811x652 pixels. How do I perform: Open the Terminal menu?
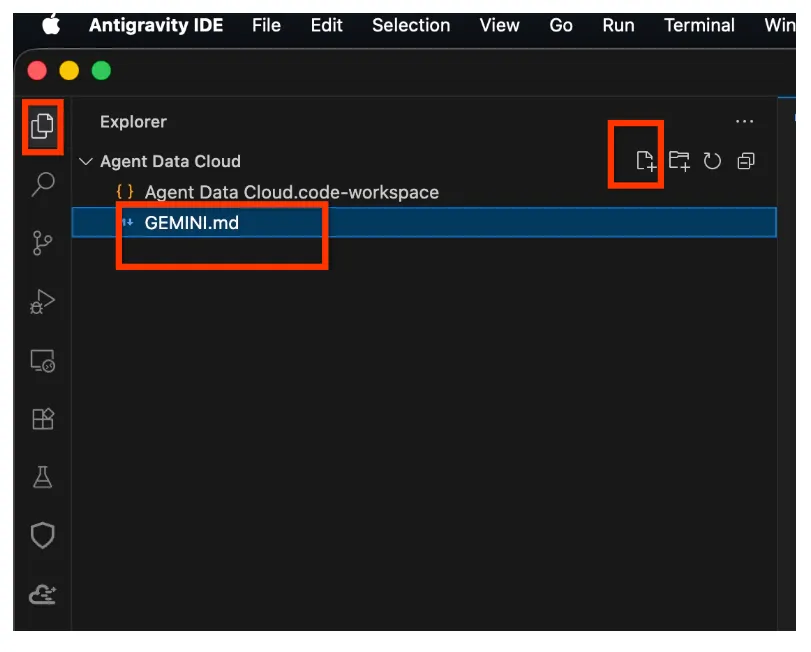tap(699, 25)
